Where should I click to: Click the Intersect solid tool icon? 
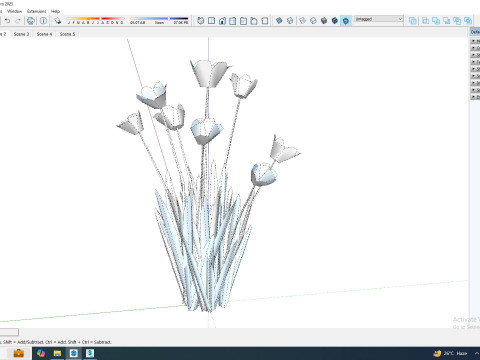426,21
